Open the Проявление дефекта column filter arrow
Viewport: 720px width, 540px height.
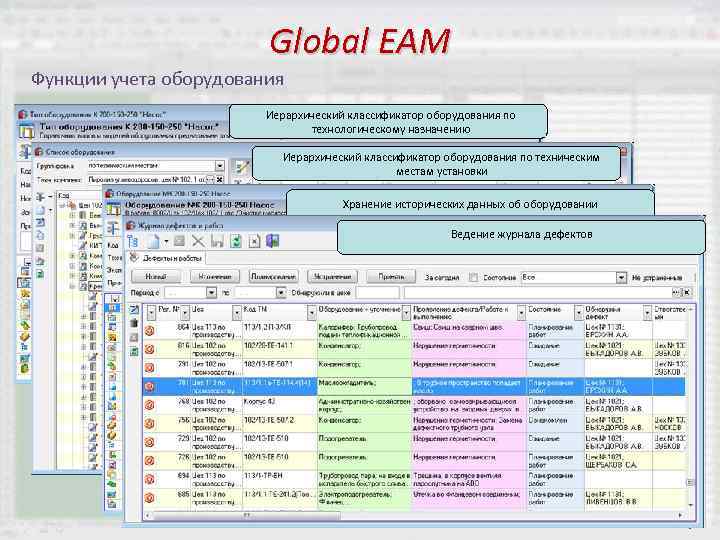(x=521, y=313)
